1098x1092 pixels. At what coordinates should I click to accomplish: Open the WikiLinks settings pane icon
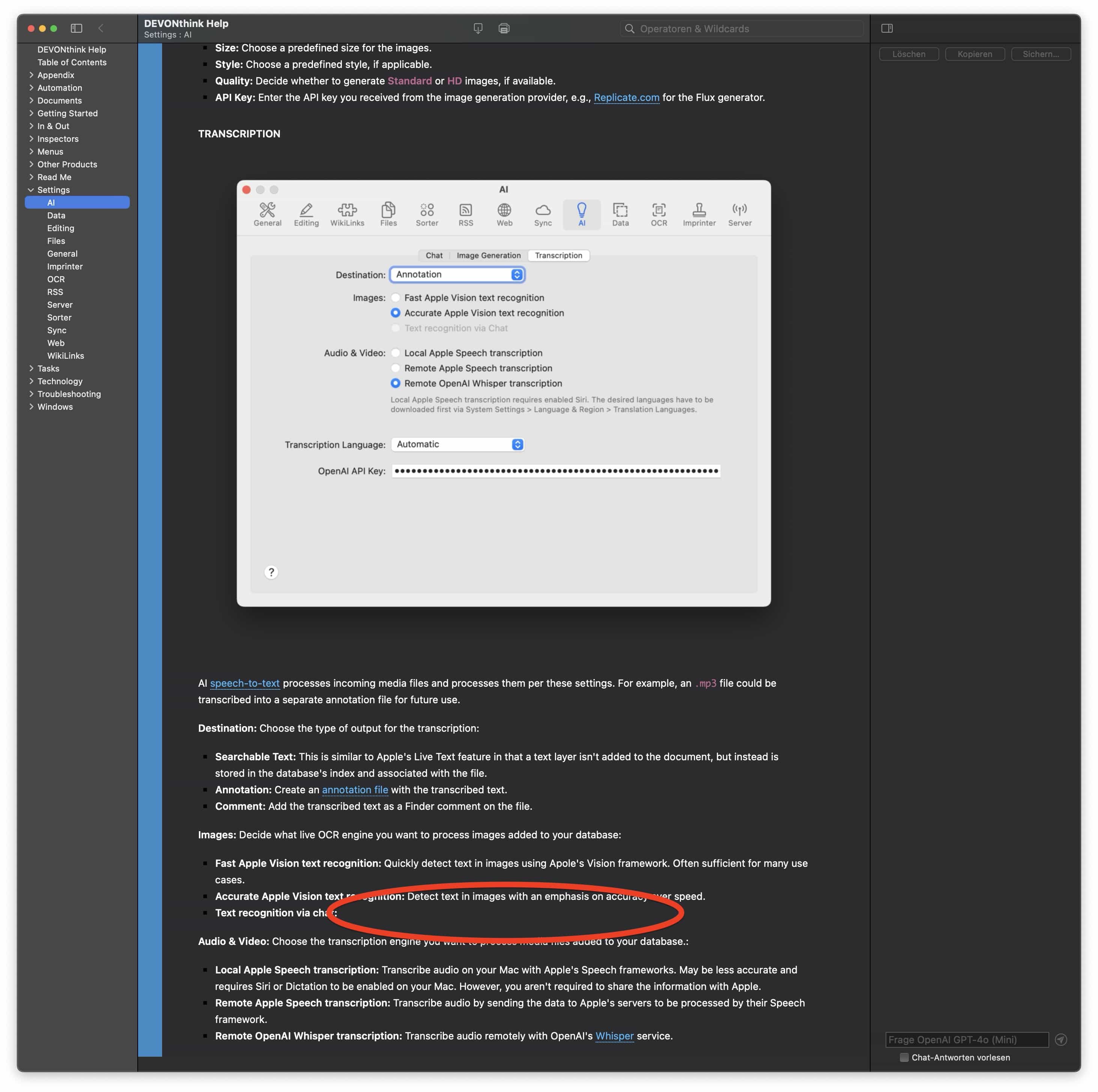[347, 215]
